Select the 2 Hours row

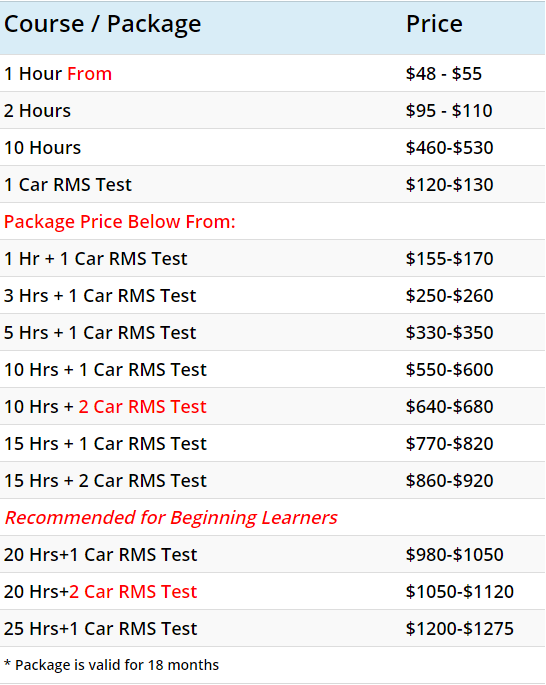coord(273,111)
